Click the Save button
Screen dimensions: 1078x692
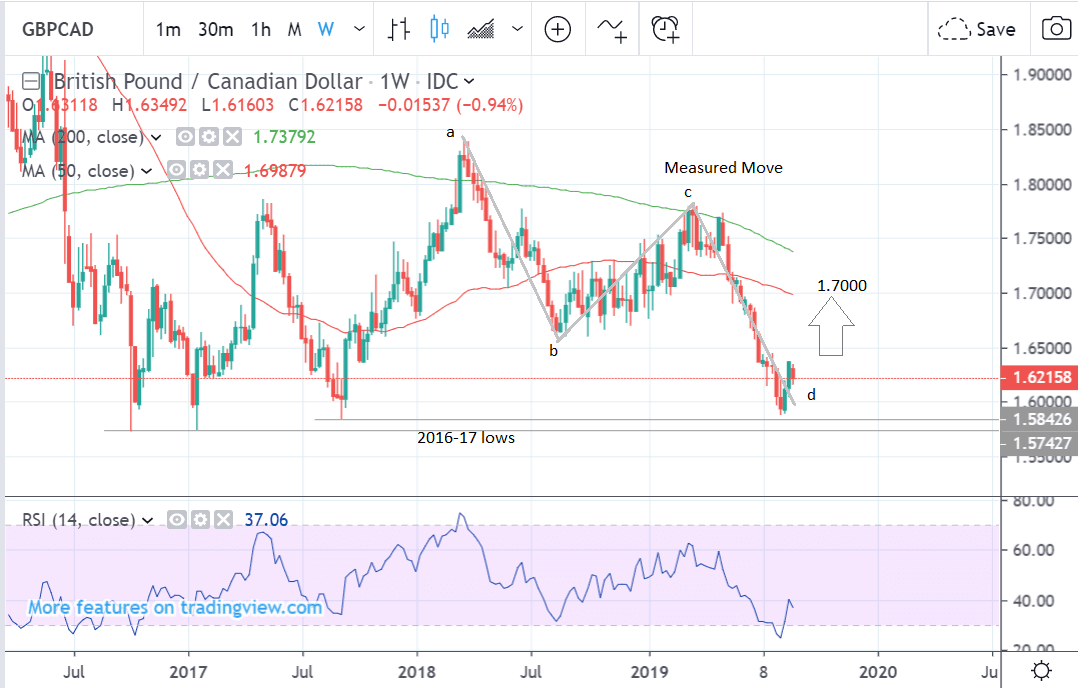click(x=977, y=29)
